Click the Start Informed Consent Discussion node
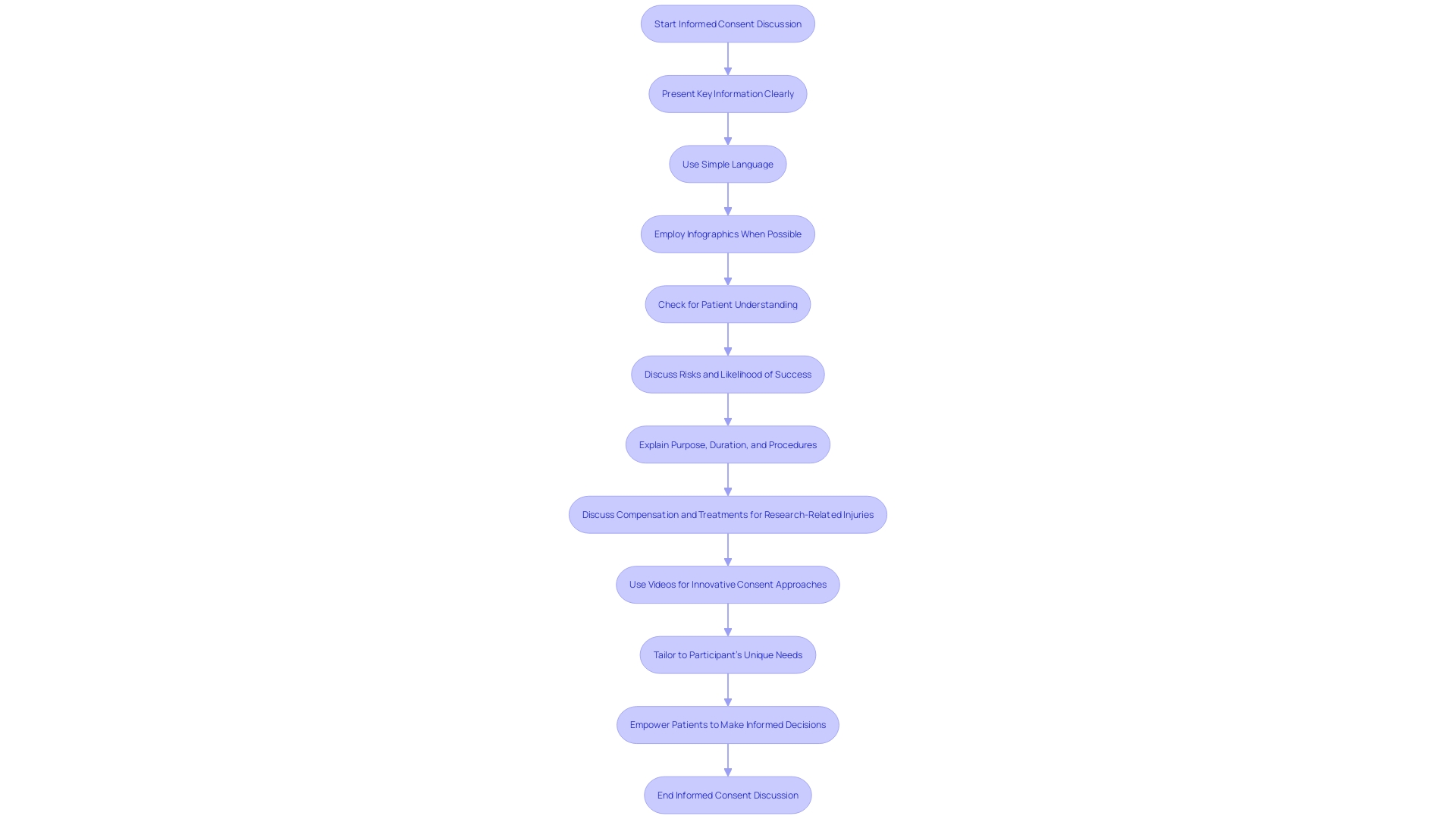The width and height of the screenshot is (1456, 819). pos(727,23)
